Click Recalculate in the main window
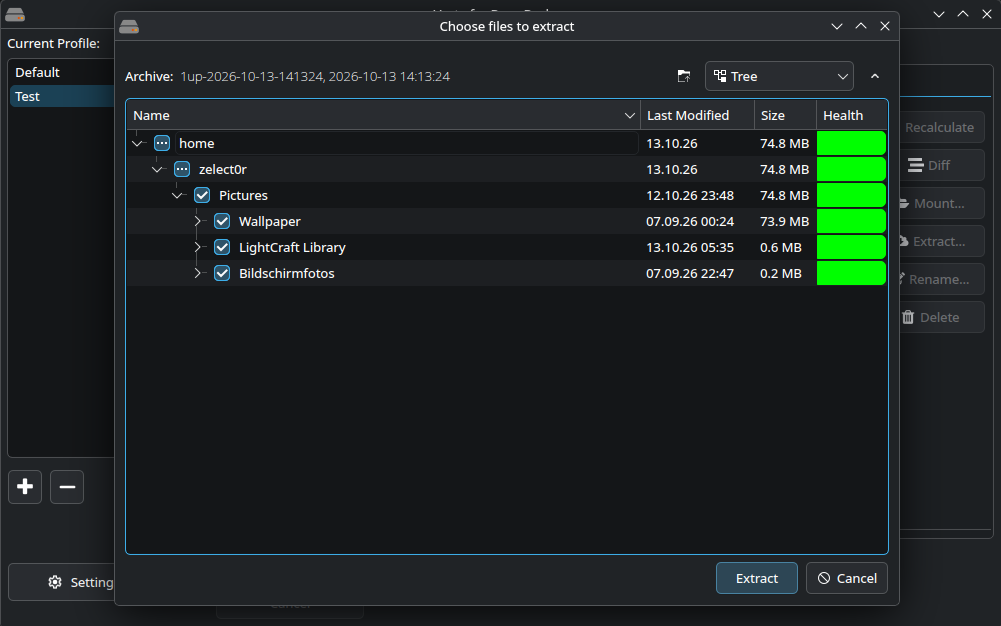This screenshot has height=626, width=1001. 942,128
